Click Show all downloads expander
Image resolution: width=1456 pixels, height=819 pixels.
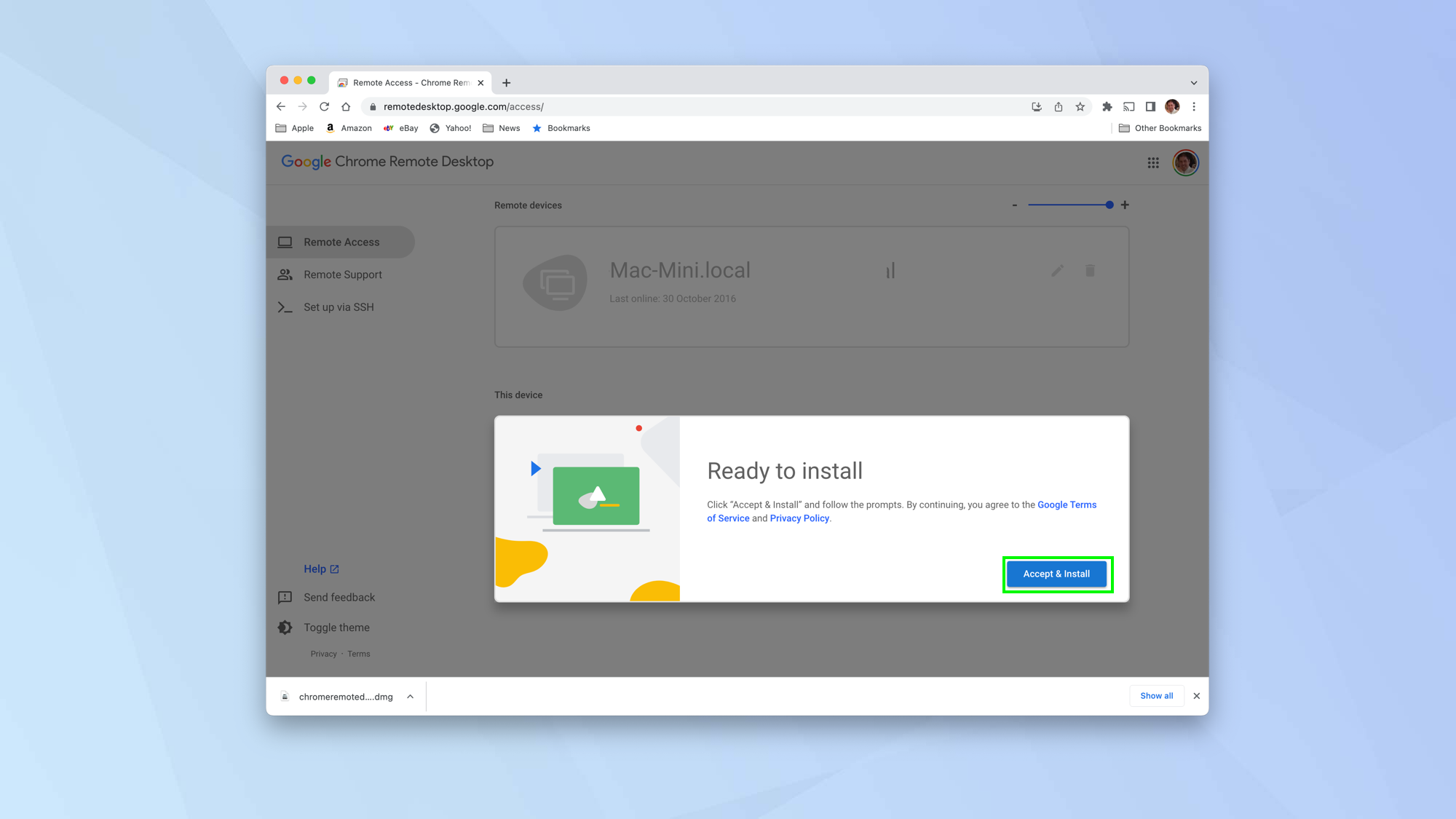tap(1156, 695)
